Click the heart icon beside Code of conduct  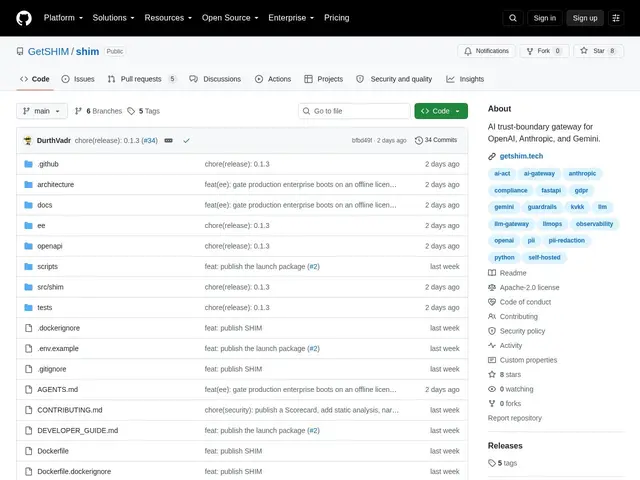click(x=492, y=302)
